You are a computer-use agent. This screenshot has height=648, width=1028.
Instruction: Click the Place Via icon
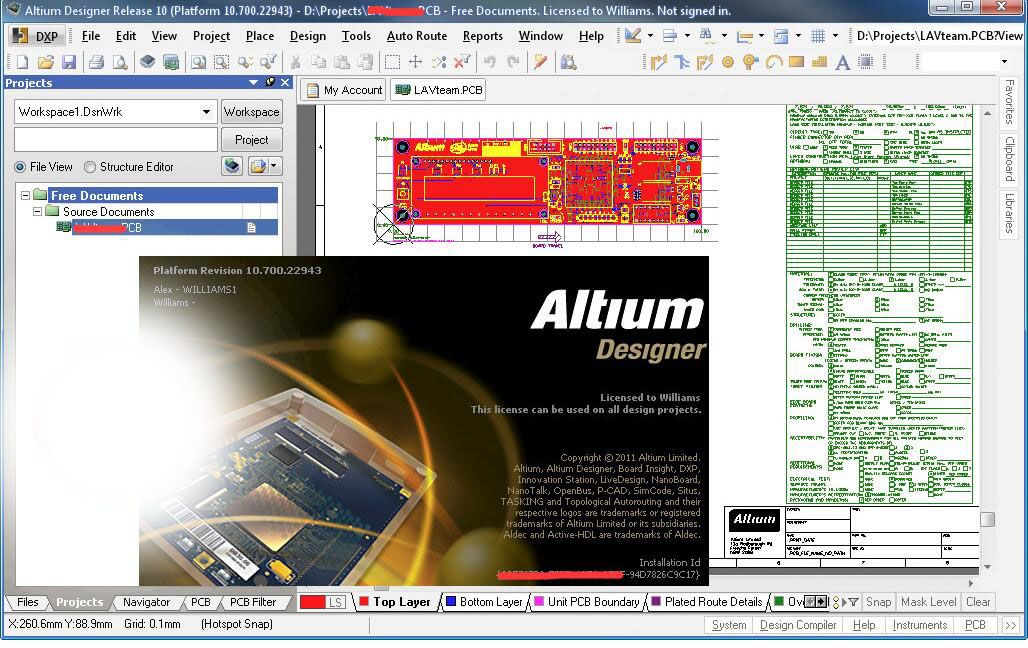(x=750, y=62)
